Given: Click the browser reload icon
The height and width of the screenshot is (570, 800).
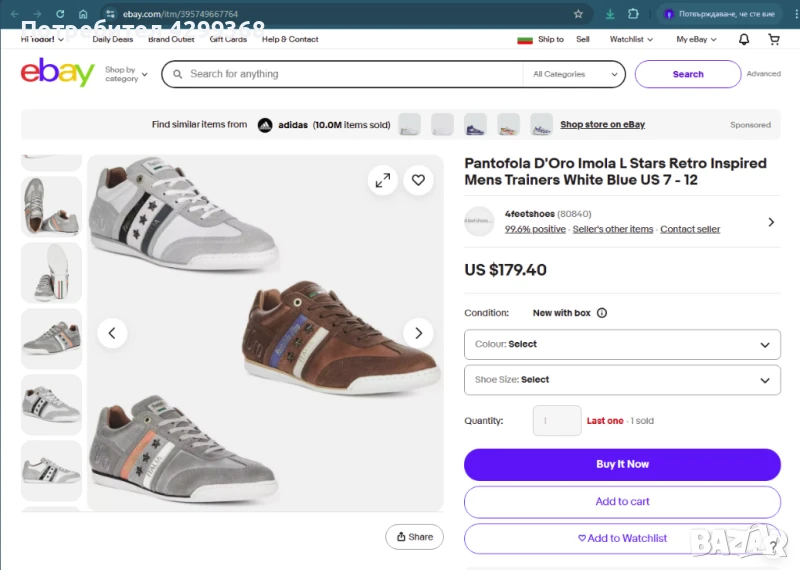Looking at the screenshot, I should [61, 14].
